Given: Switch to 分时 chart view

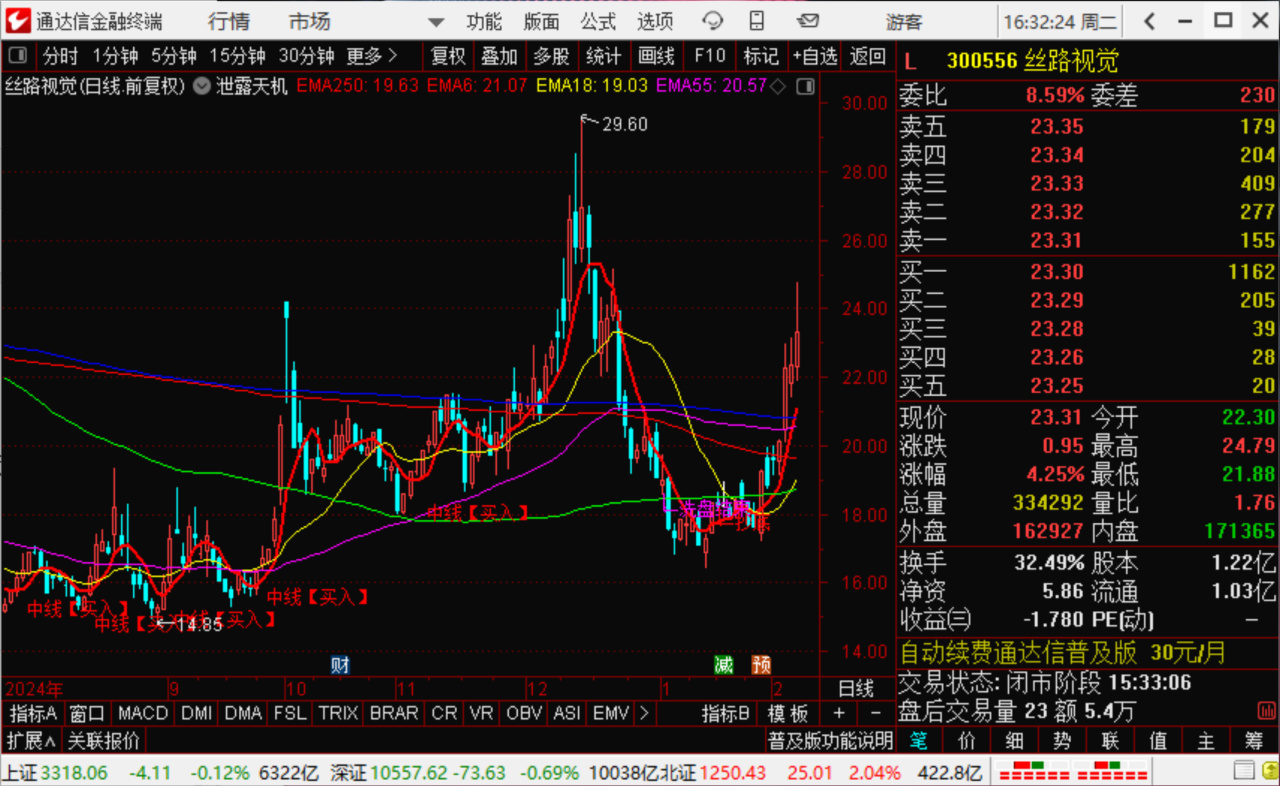Looking at the screenshot, I should 60,56.
